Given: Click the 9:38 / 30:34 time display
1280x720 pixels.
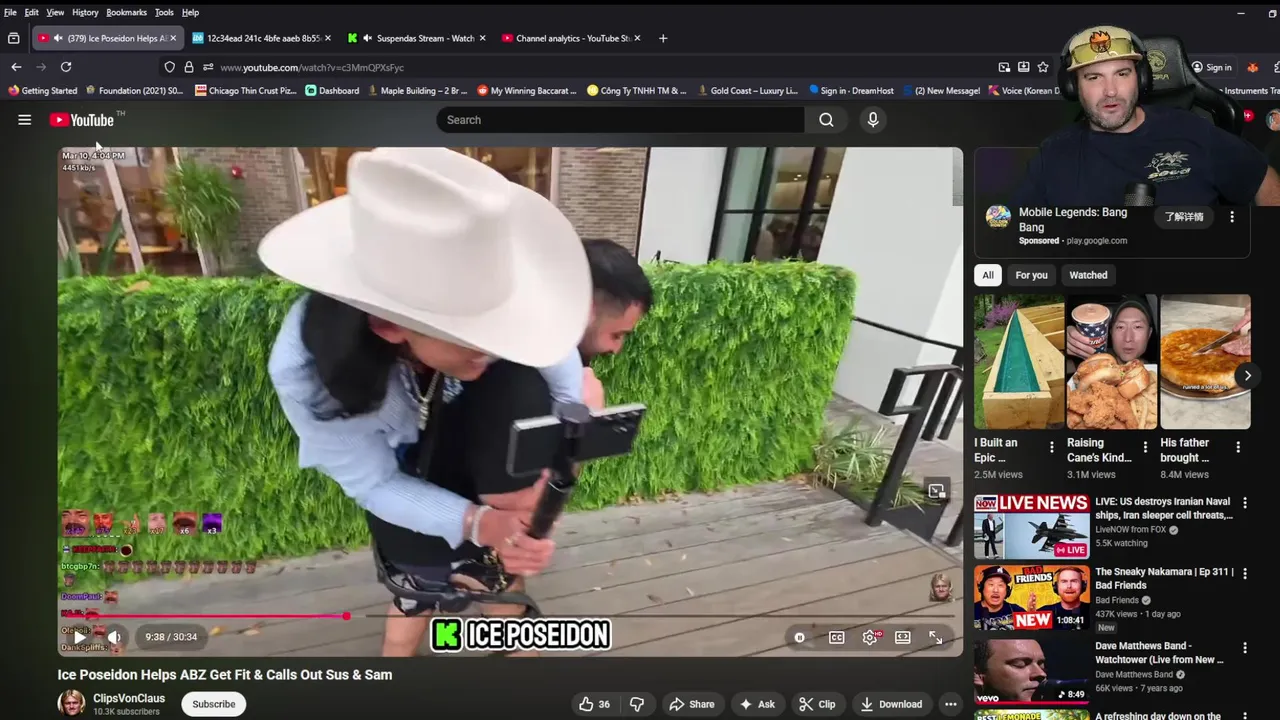Looking at the screenshot, I should 171,637.
